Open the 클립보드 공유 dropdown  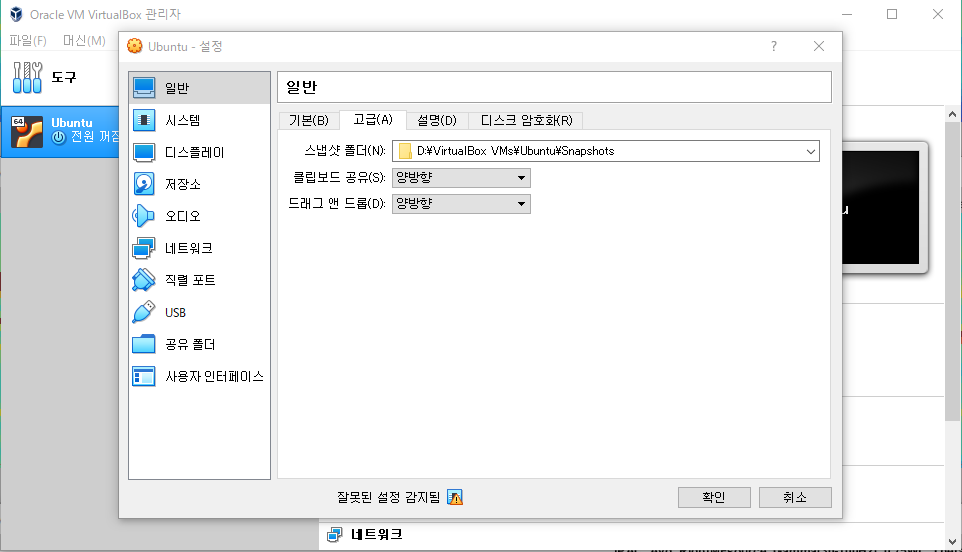pyautogui.click(x=461, y=178)
